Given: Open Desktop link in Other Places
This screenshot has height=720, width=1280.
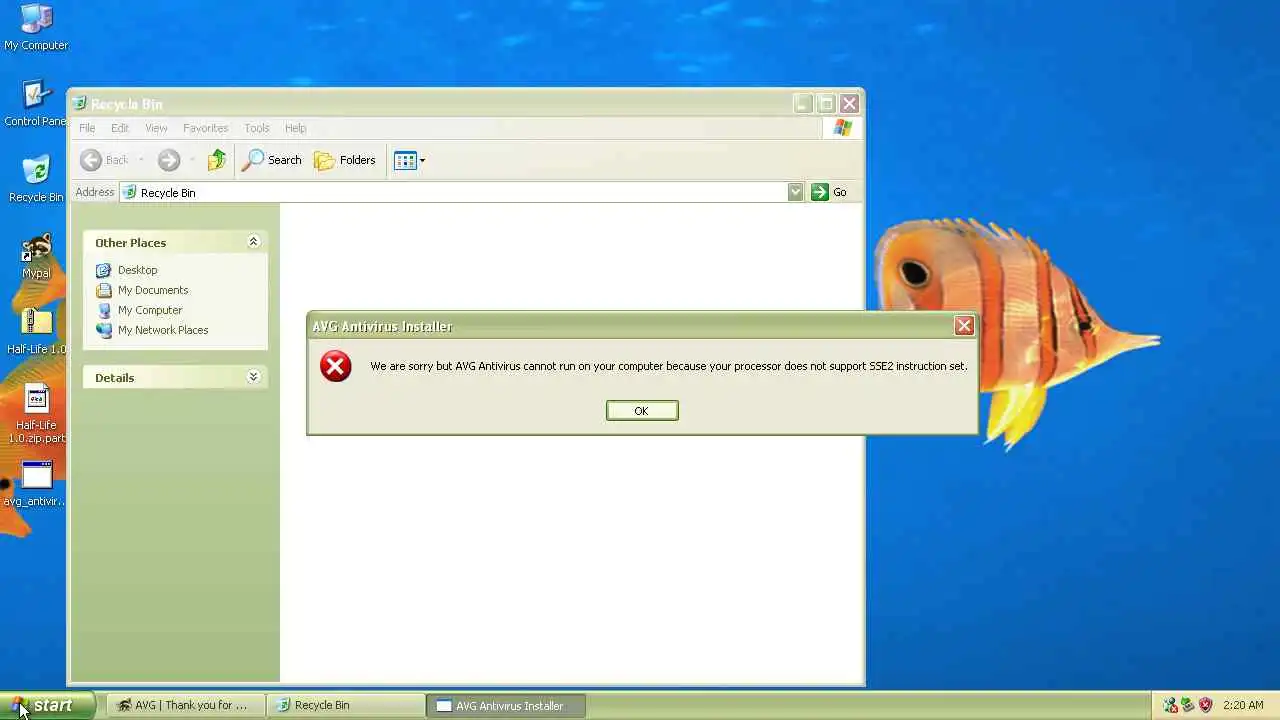Looking at the screenshot, I should coord(127,270).
